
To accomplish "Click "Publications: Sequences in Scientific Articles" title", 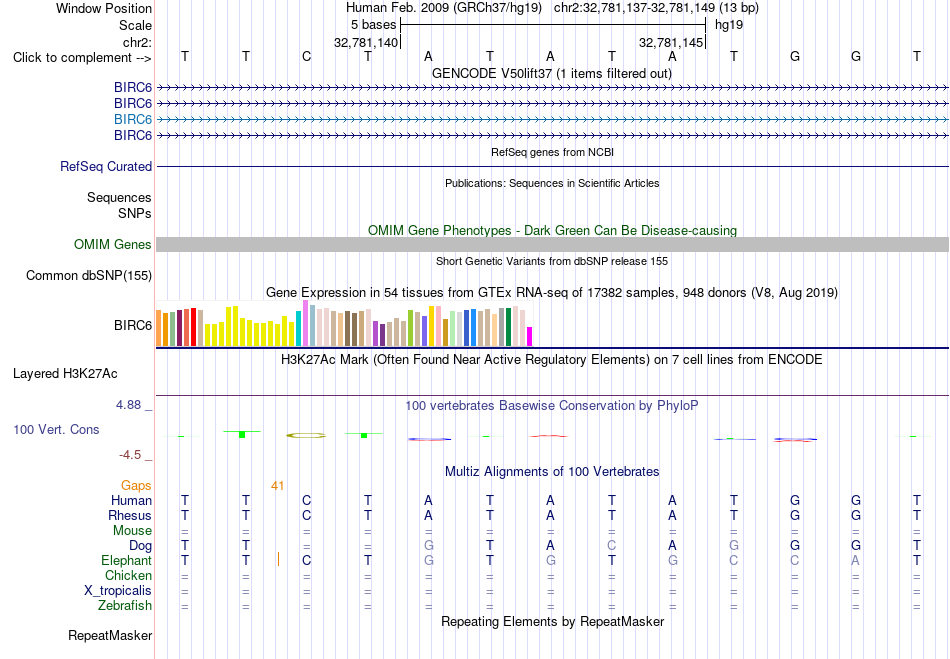I will [552, 183].
